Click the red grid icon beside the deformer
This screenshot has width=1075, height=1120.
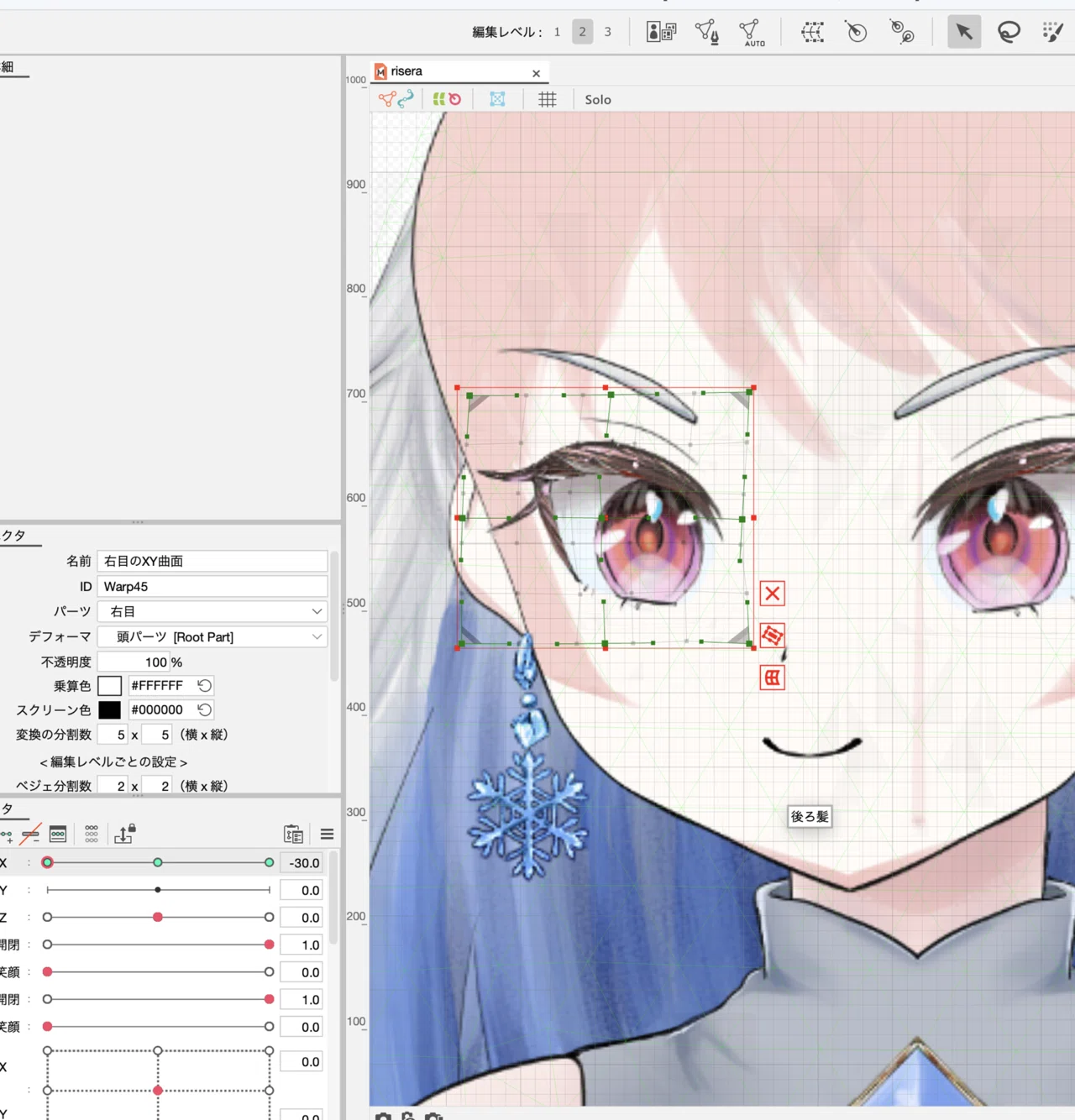(x=773, y=678)
